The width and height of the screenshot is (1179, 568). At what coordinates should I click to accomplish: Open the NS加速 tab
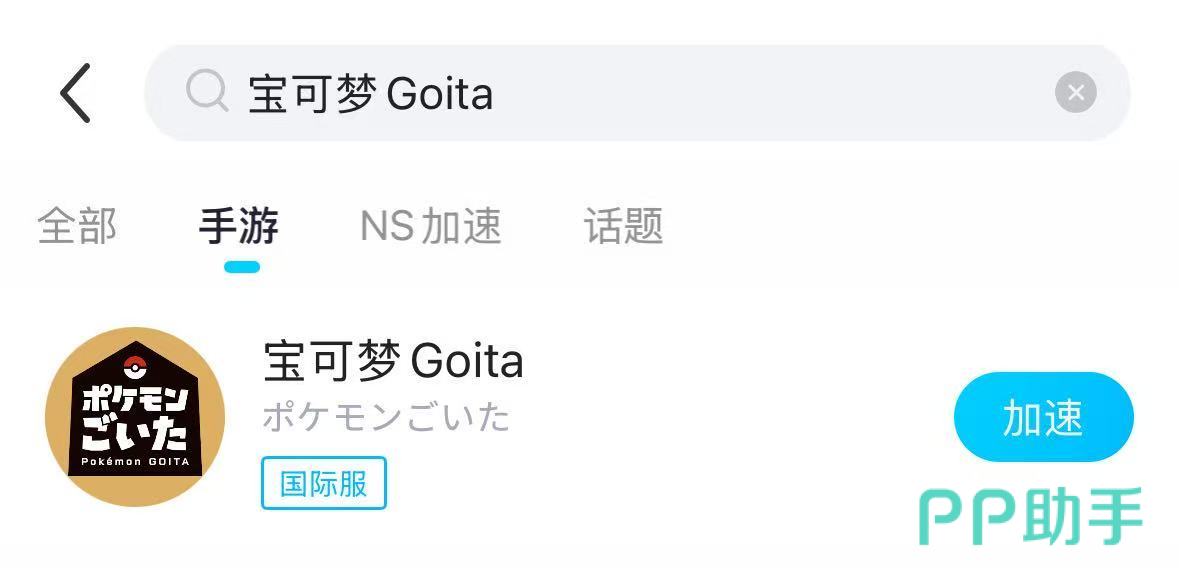[430, 226]
